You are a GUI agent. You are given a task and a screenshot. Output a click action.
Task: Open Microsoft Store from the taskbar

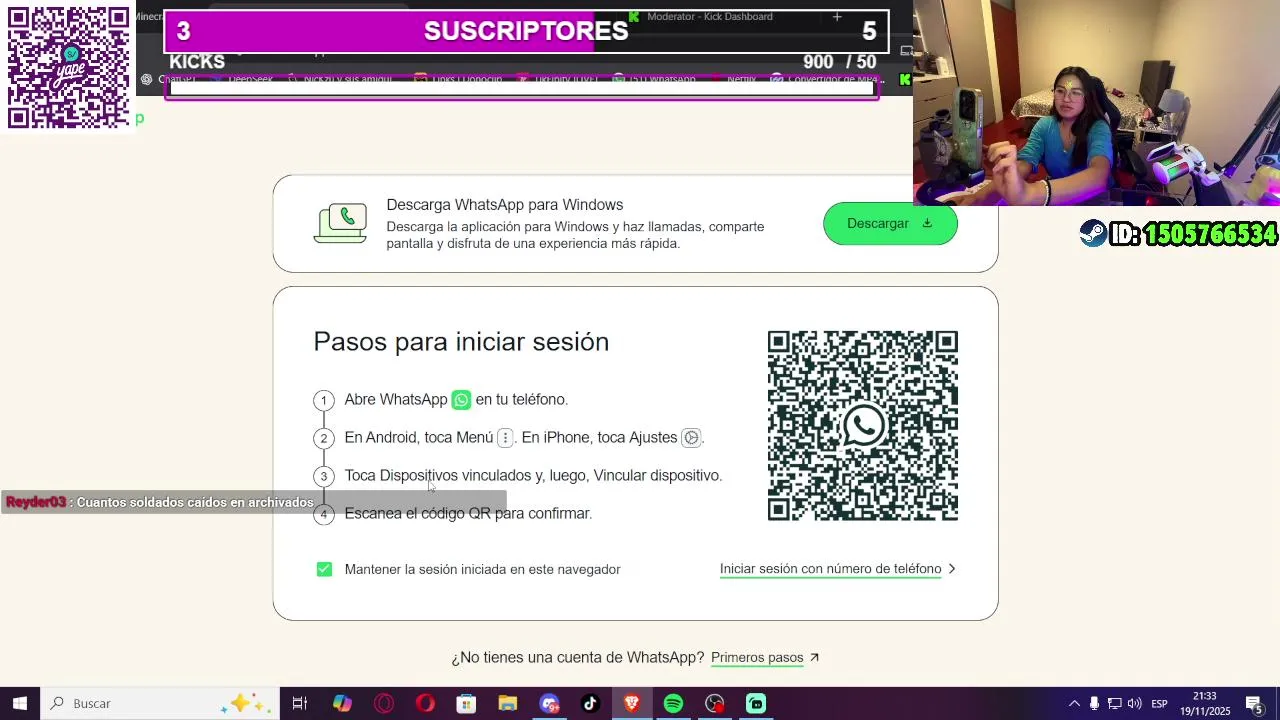click(x=466, y=704)
